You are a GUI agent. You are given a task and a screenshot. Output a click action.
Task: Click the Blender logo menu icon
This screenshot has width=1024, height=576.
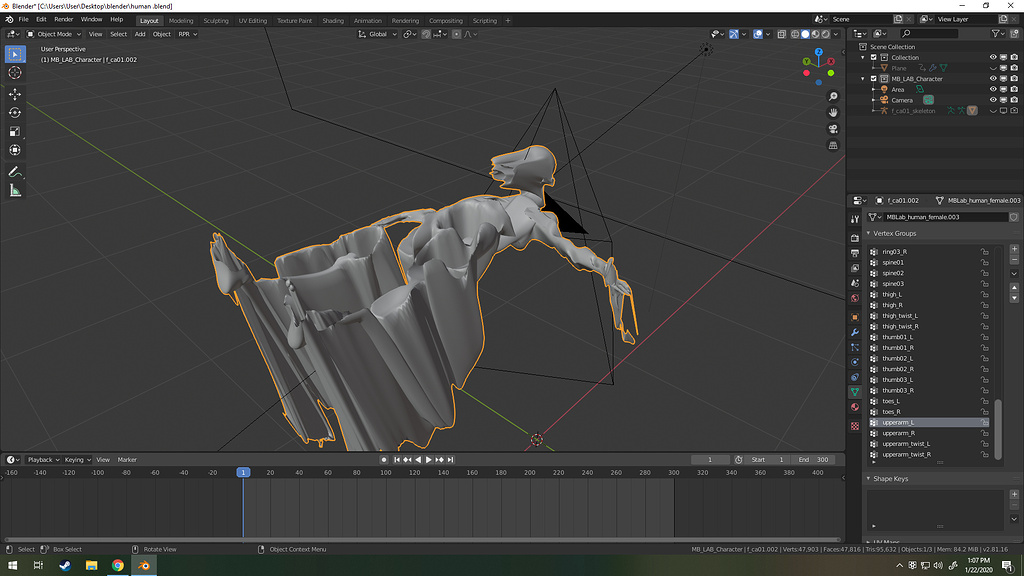click(9, 20)
